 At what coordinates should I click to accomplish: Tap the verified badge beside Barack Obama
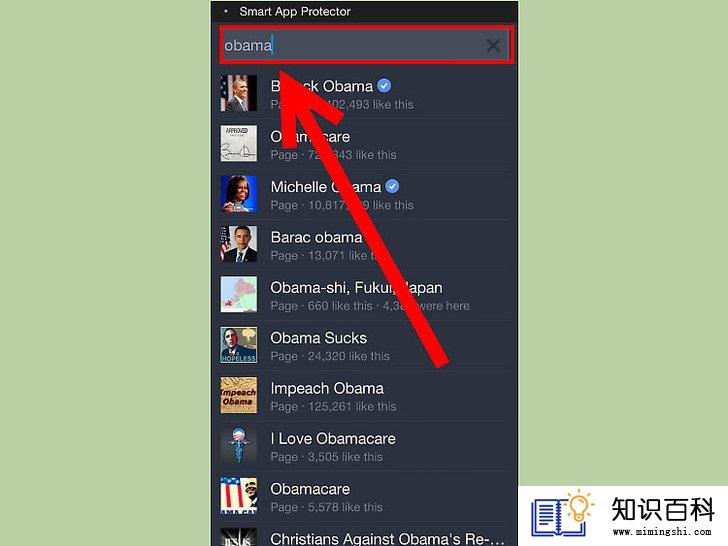[384, 86]
